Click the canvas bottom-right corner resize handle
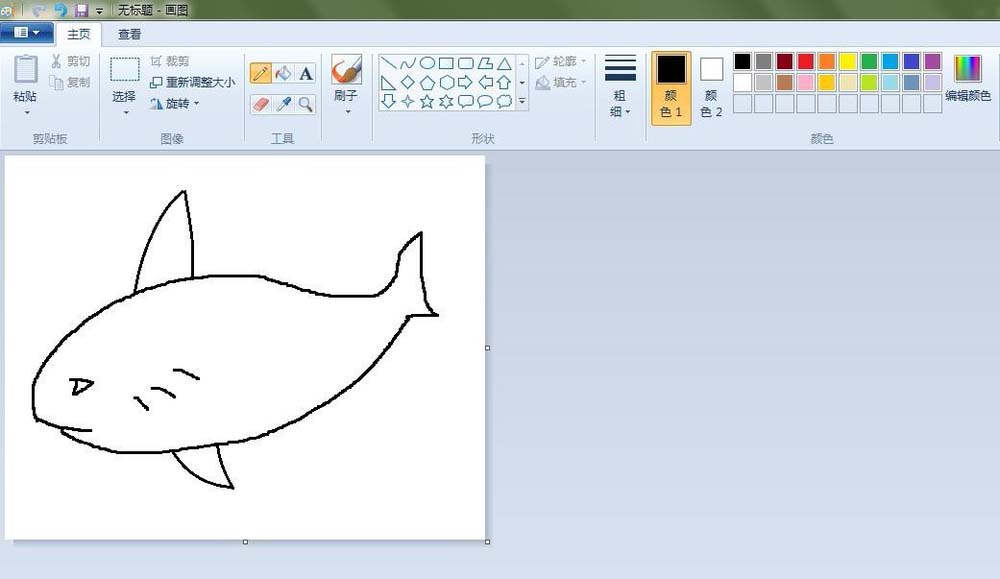 488,542
